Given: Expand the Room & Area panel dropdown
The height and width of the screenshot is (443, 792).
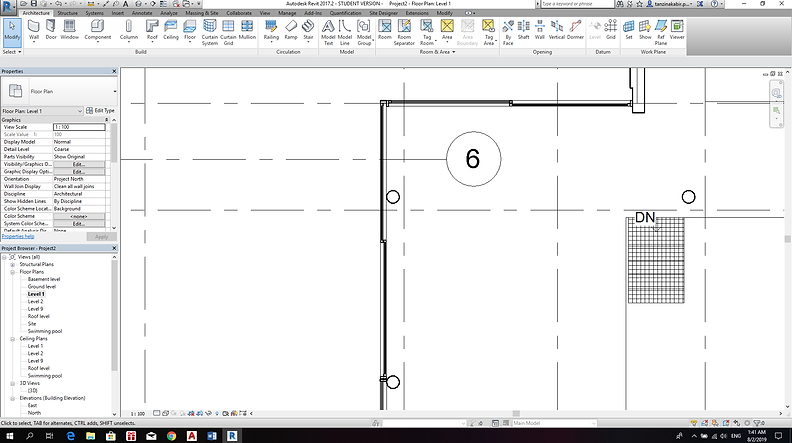Looking at the screenshot, I should point(437,52).
